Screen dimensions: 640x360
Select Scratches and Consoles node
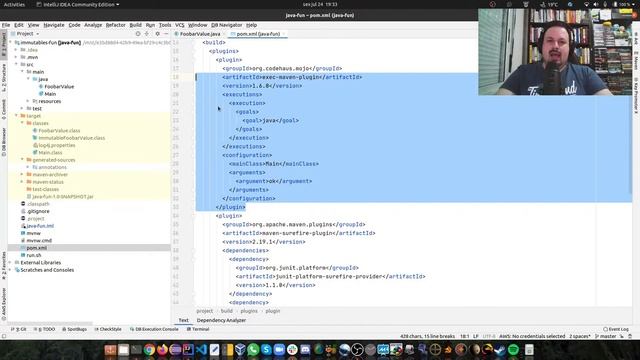(x=47, y=270)
